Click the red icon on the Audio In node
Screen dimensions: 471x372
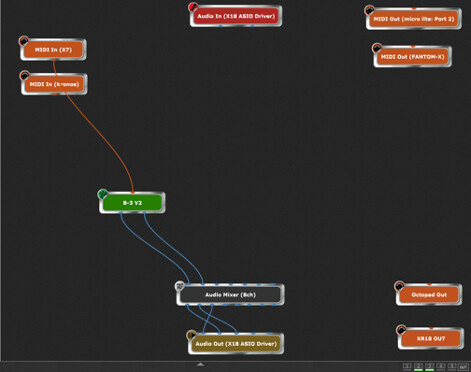click(x=193, y=7)
